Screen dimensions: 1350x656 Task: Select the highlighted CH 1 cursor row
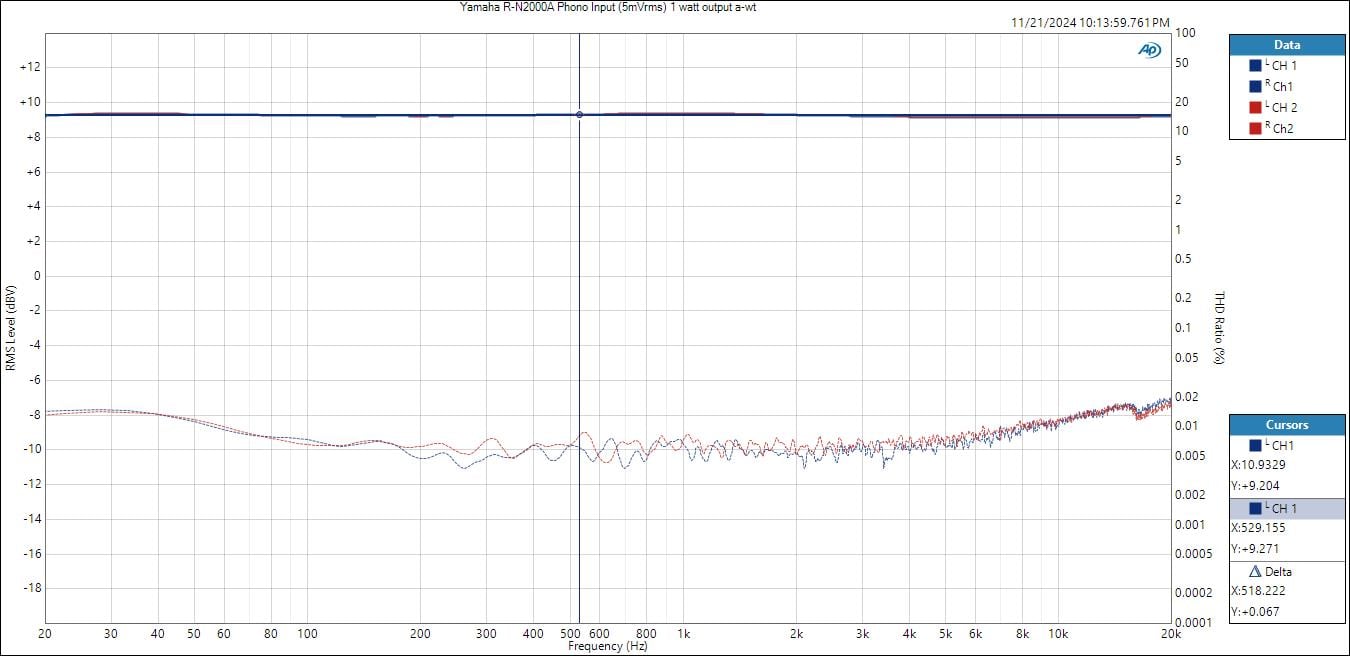tap(1286, 509)
